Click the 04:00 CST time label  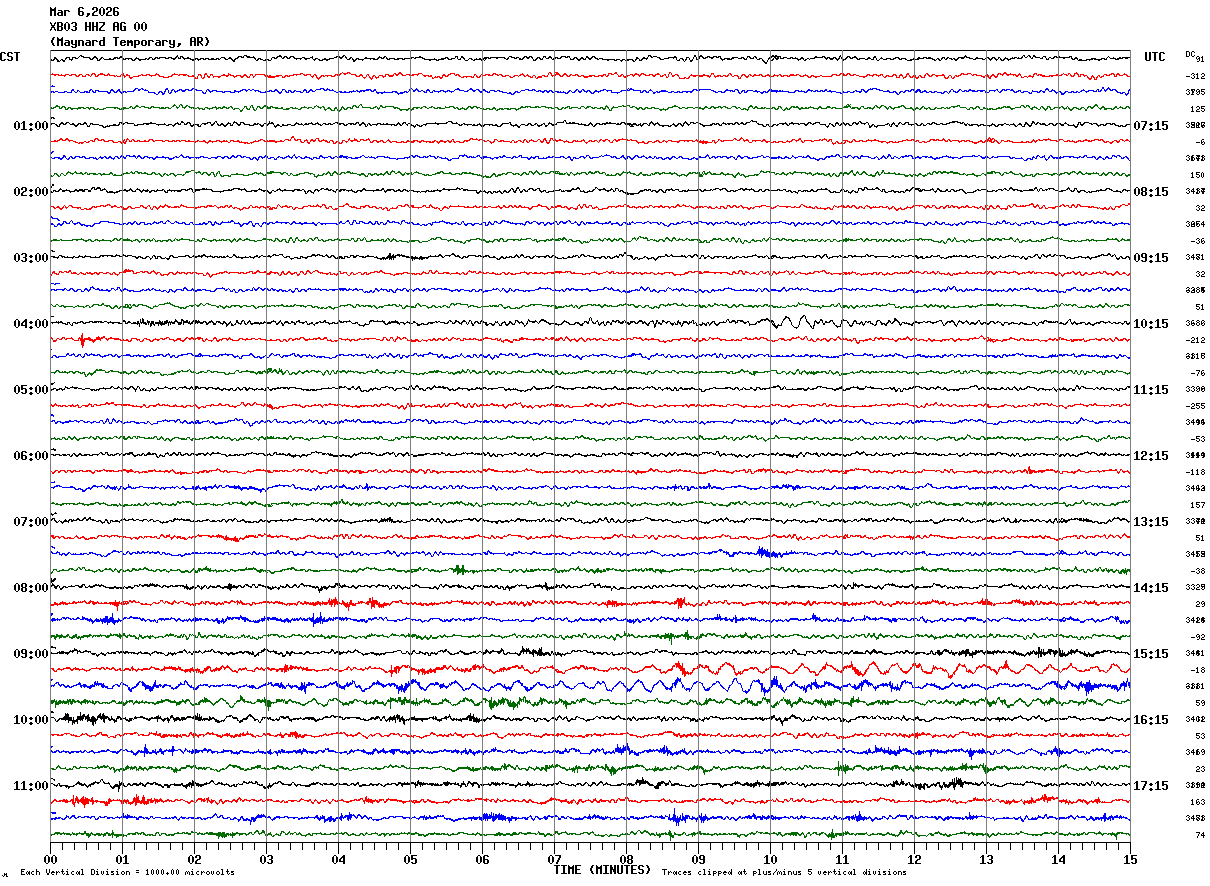click(x=30, y=324)
